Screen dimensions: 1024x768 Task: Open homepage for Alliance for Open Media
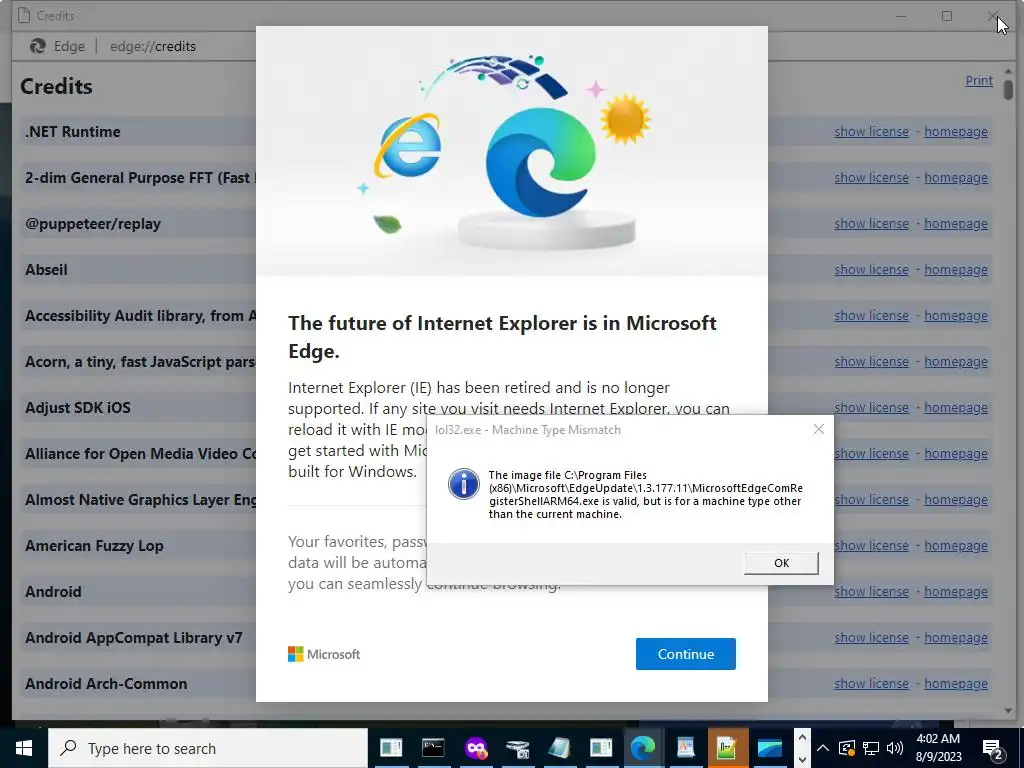[x=955, y=453]
